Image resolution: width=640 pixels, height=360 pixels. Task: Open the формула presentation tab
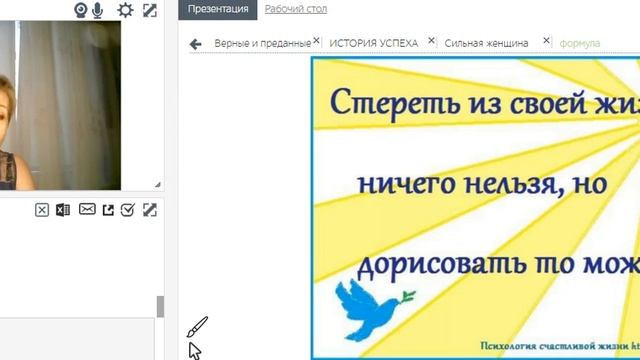580,43
